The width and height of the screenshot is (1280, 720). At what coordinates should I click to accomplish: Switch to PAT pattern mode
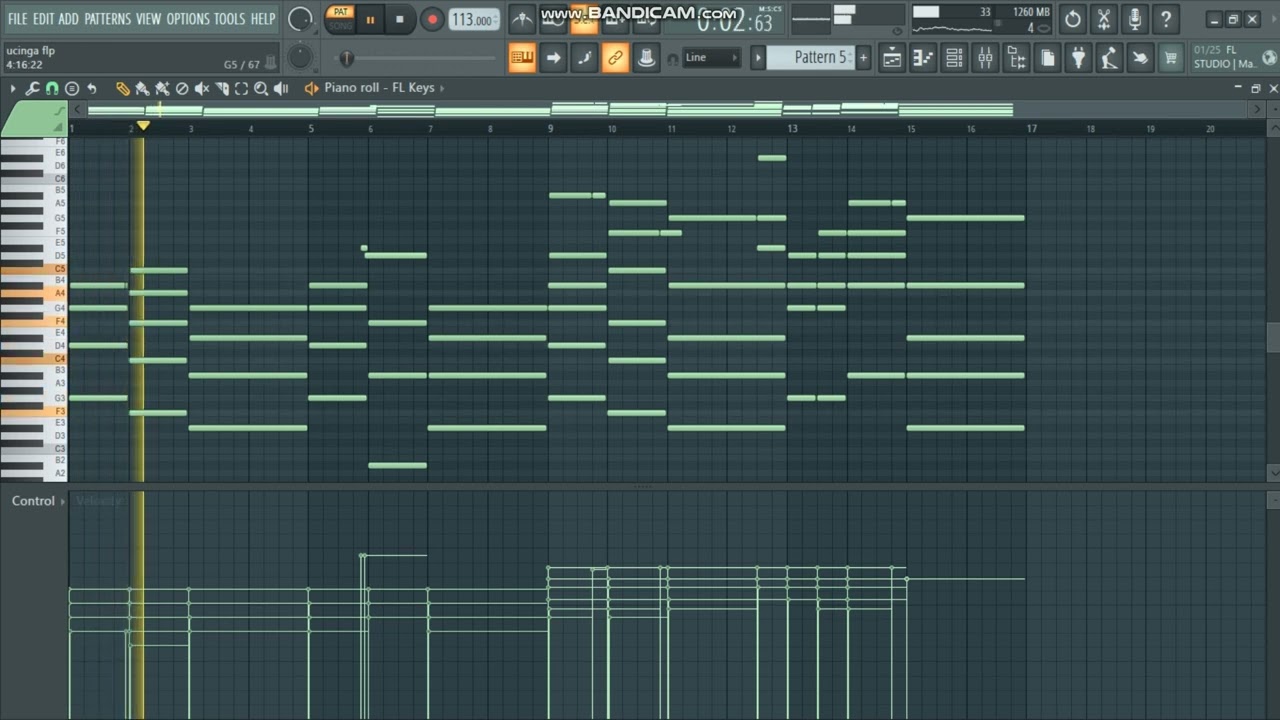(341, 13)
